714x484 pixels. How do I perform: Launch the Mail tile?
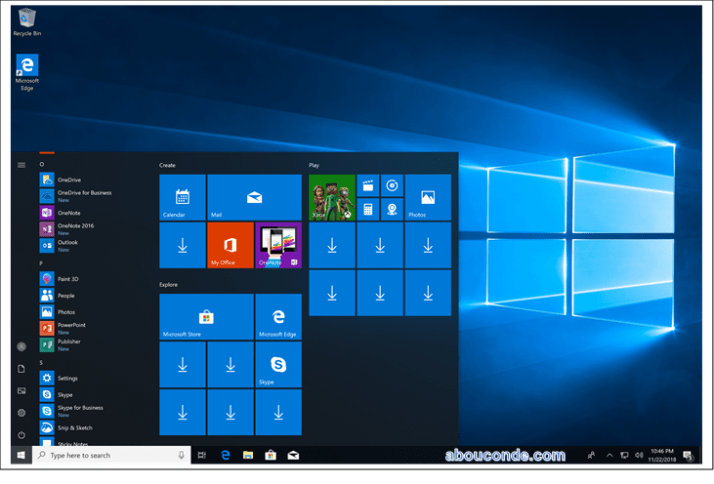pos(254,197)
